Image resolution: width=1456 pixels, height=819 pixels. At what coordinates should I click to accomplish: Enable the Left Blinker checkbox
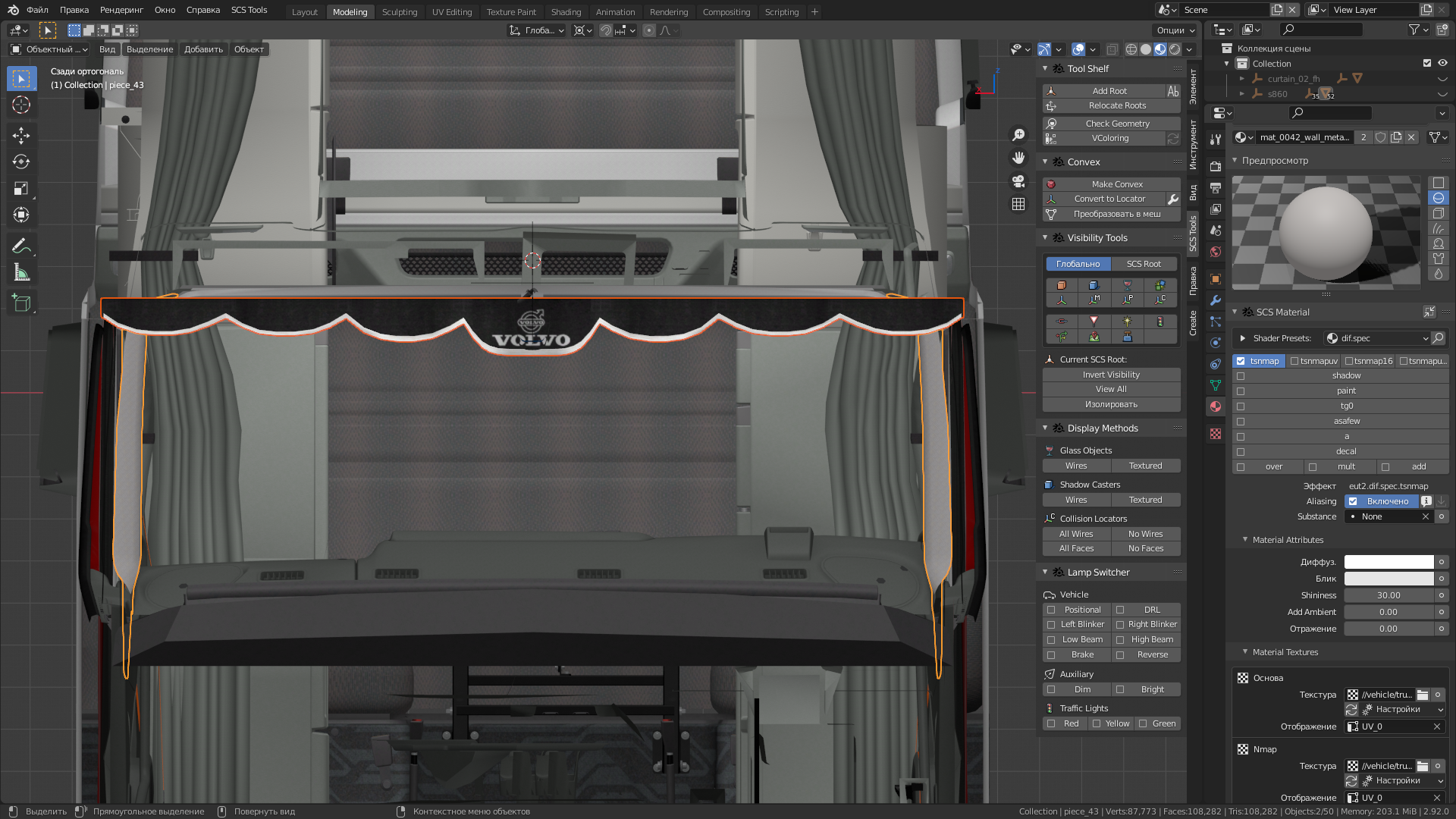pos(1051,625)
